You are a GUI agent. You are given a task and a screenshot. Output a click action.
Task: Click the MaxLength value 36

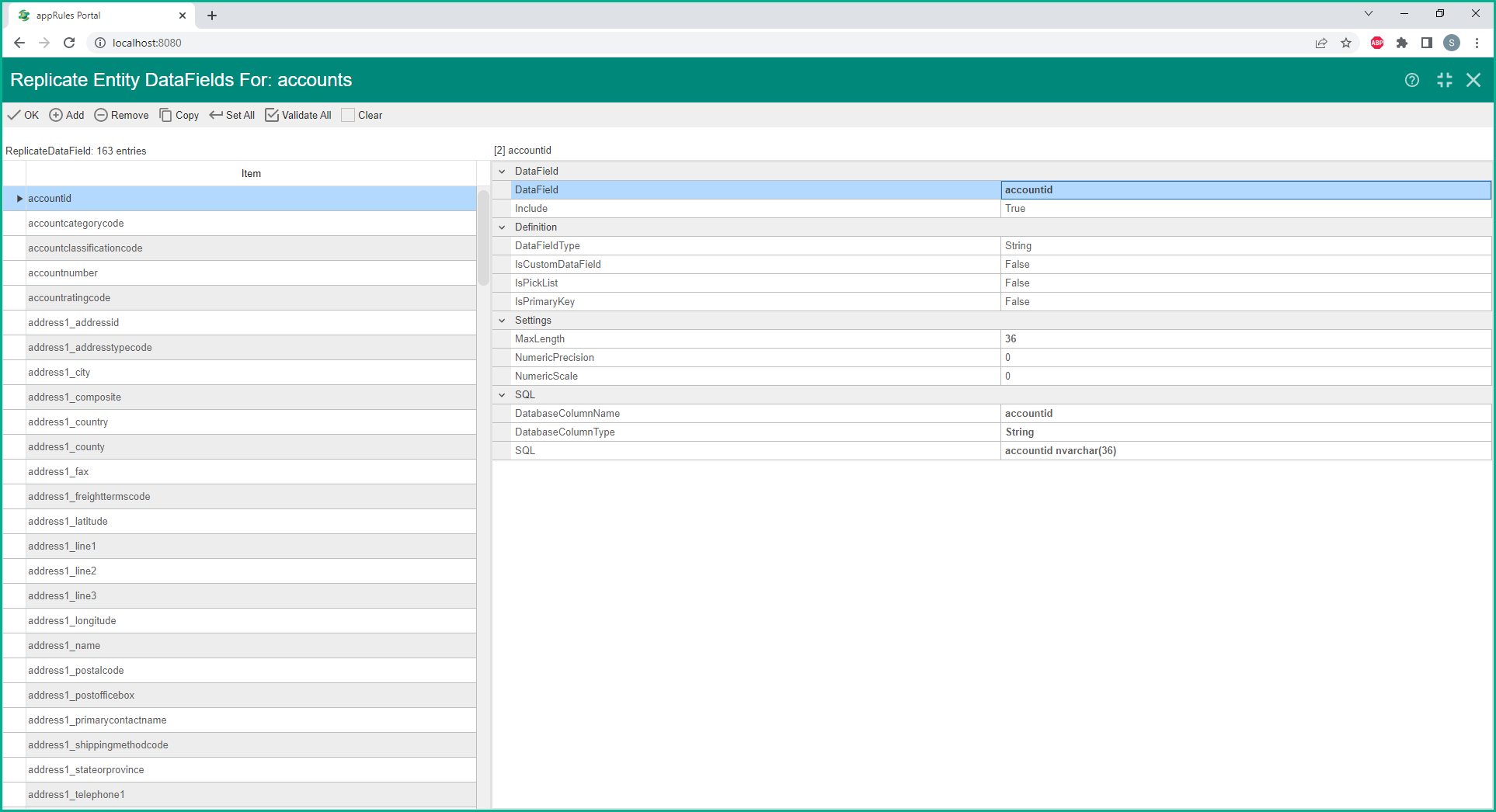[1246, 338]
